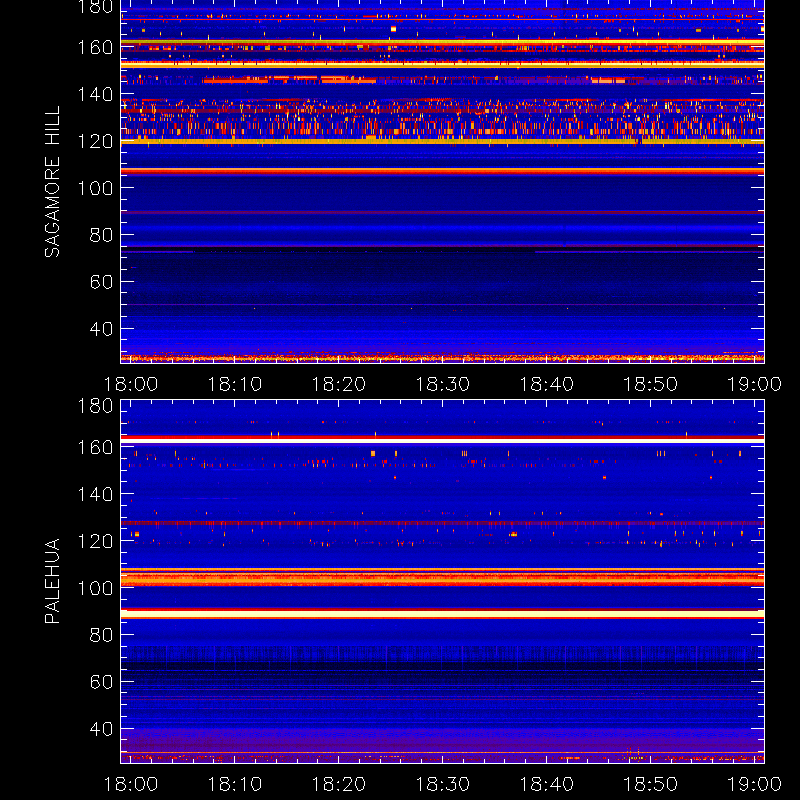
Task: Click the 80 tick label on Palehua axis
Action: [x=101, y=635]
